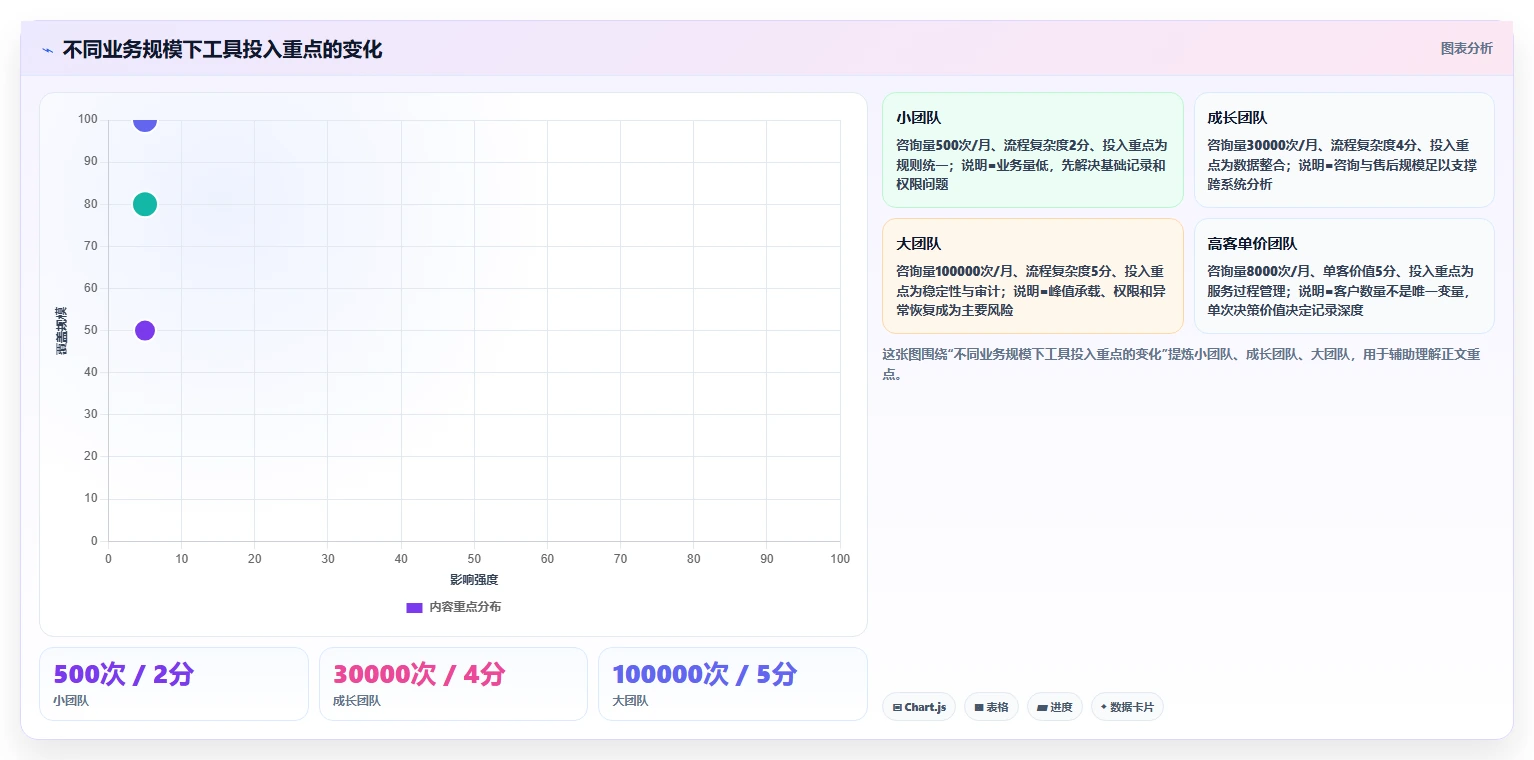This screenshot has height=760, width=1534.
Task: Select the 数据卡片 tag chip
Action: [x=1127, y=707]
